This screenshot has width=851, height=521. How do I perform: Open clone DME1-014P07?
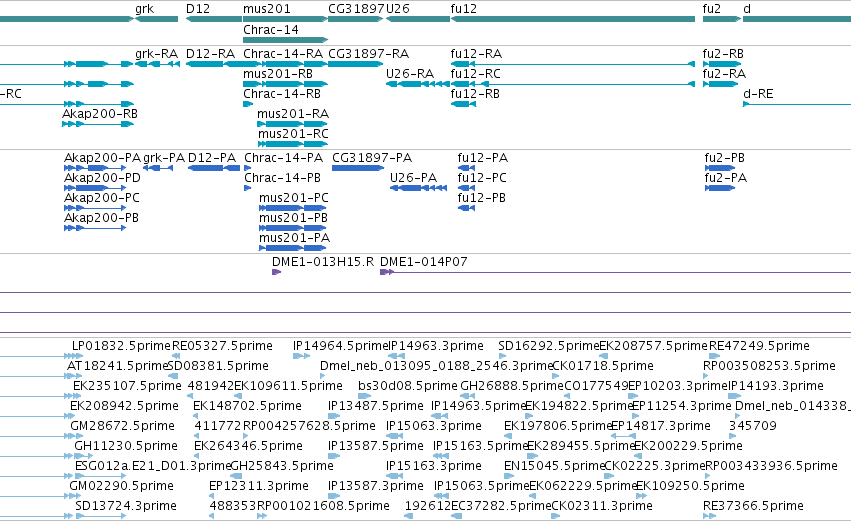[423, 262]
